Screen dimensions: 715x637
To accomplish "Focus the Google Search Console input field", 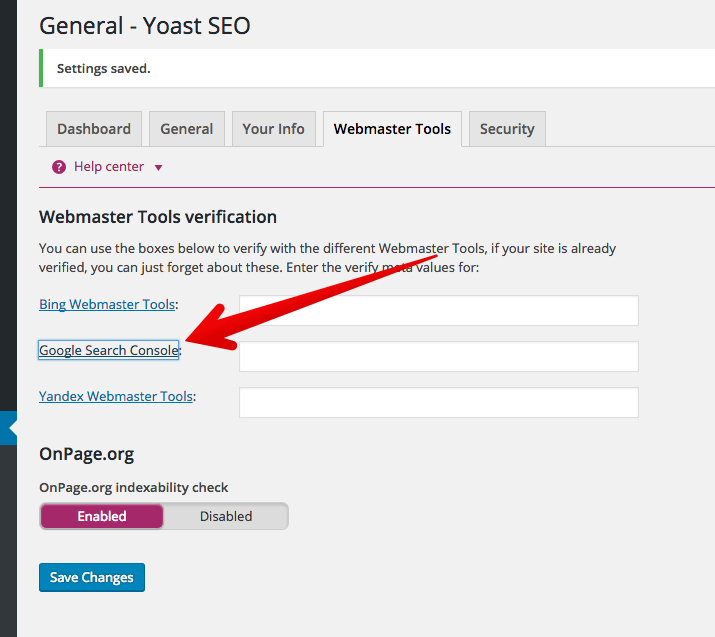I will click(x=439, y=357).
